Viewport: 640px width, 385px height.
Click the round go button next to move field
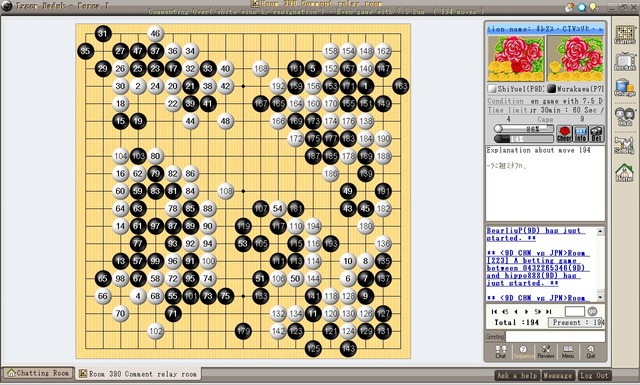592,312
